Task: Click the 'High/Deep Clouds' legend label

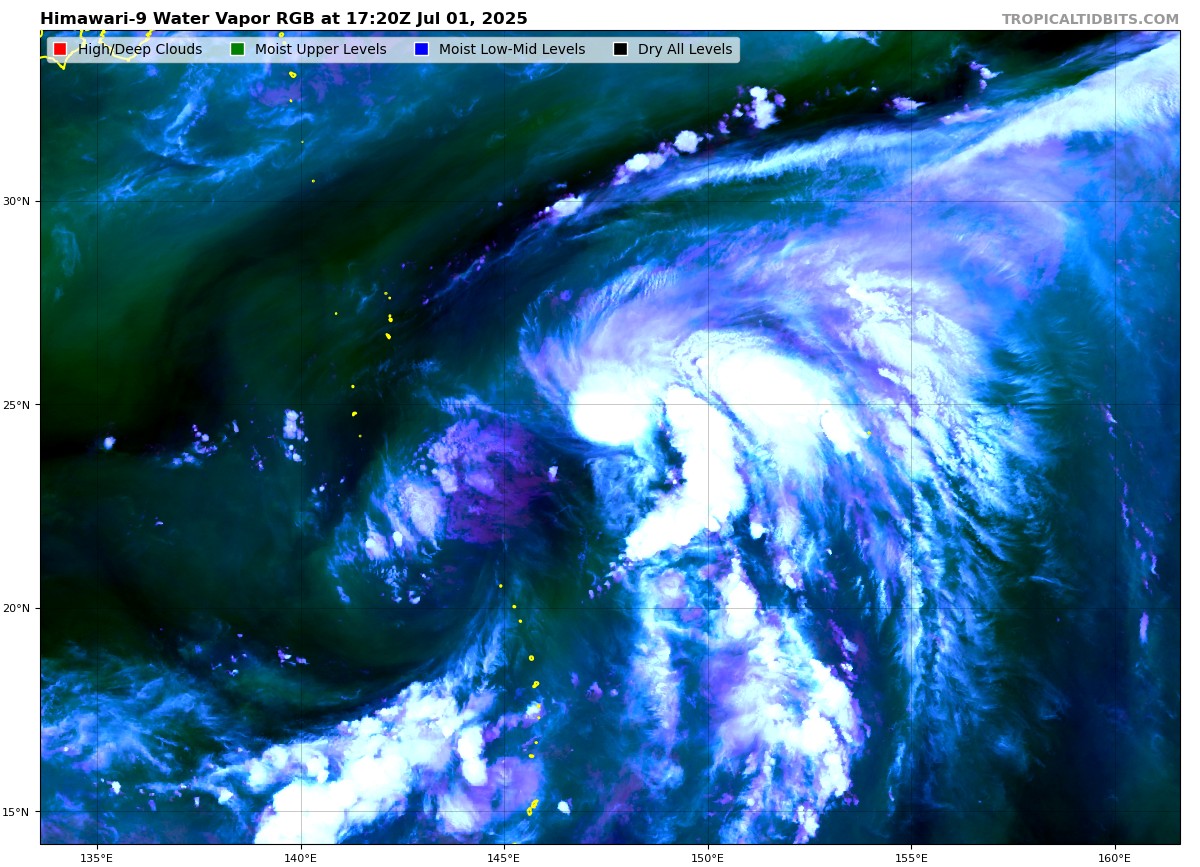Action: click(x=140, y=49)
